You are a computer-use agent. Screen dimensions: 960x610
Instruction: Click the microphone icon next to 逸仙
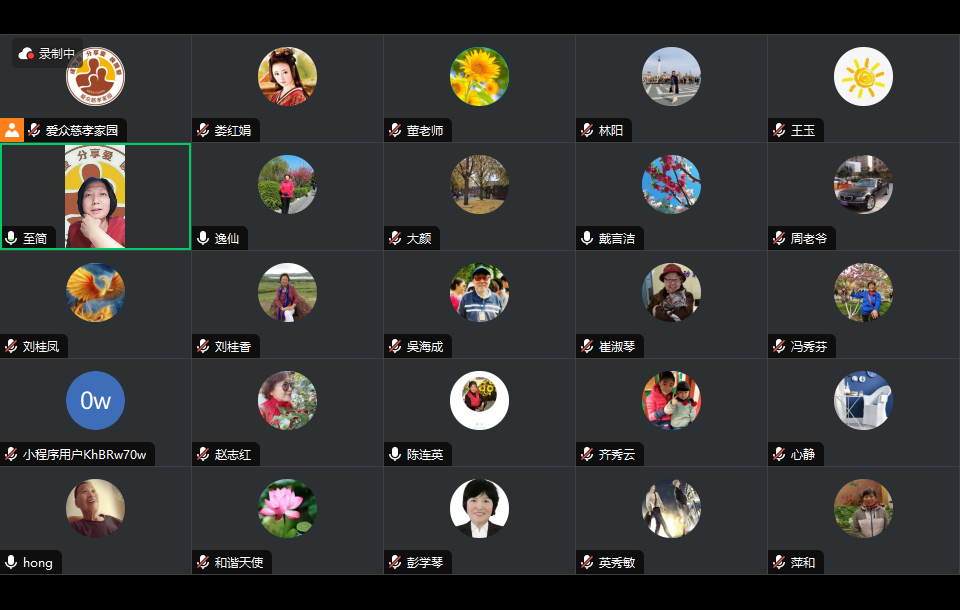click(203, 238)
